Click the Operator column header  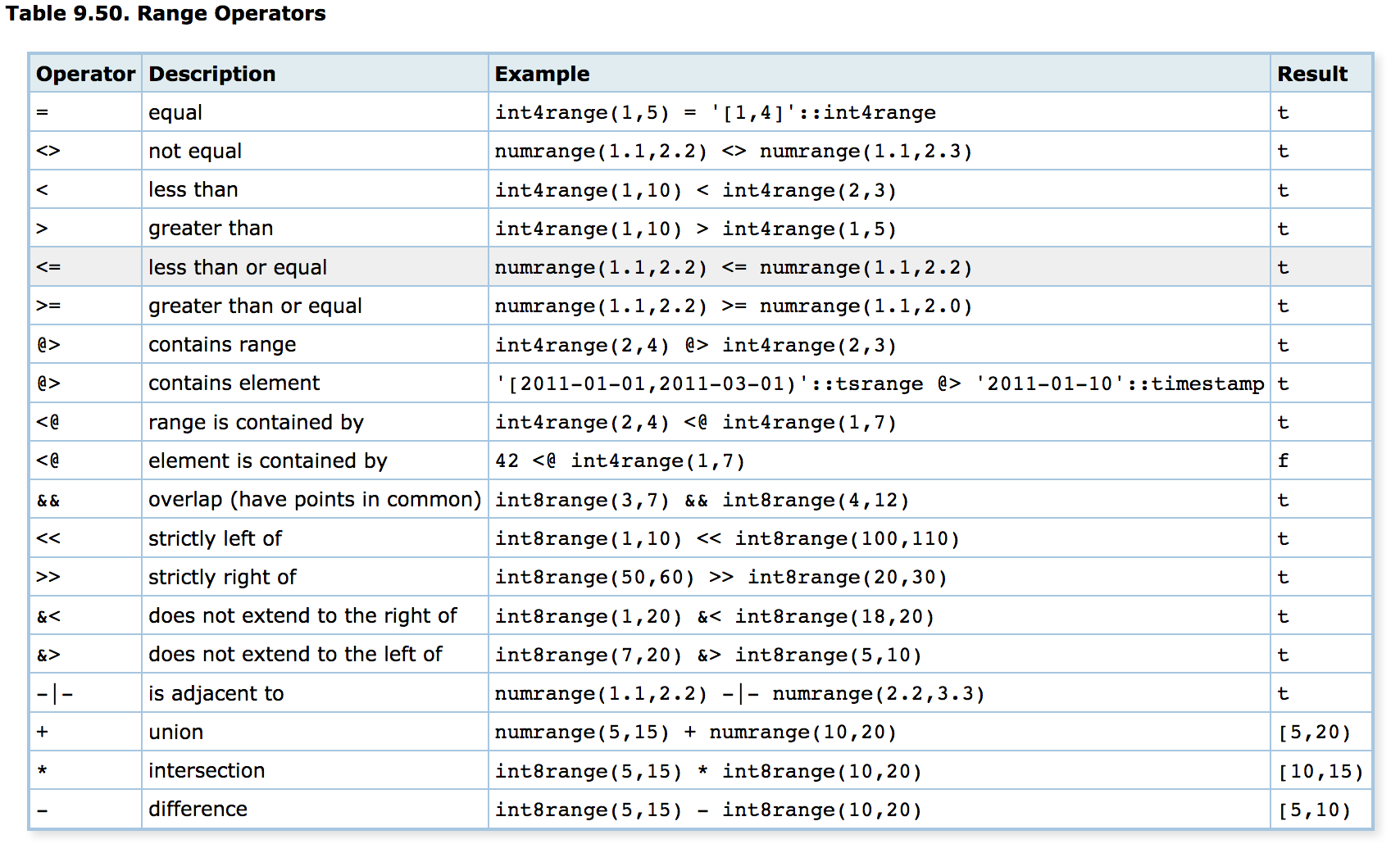coord(84,74)
